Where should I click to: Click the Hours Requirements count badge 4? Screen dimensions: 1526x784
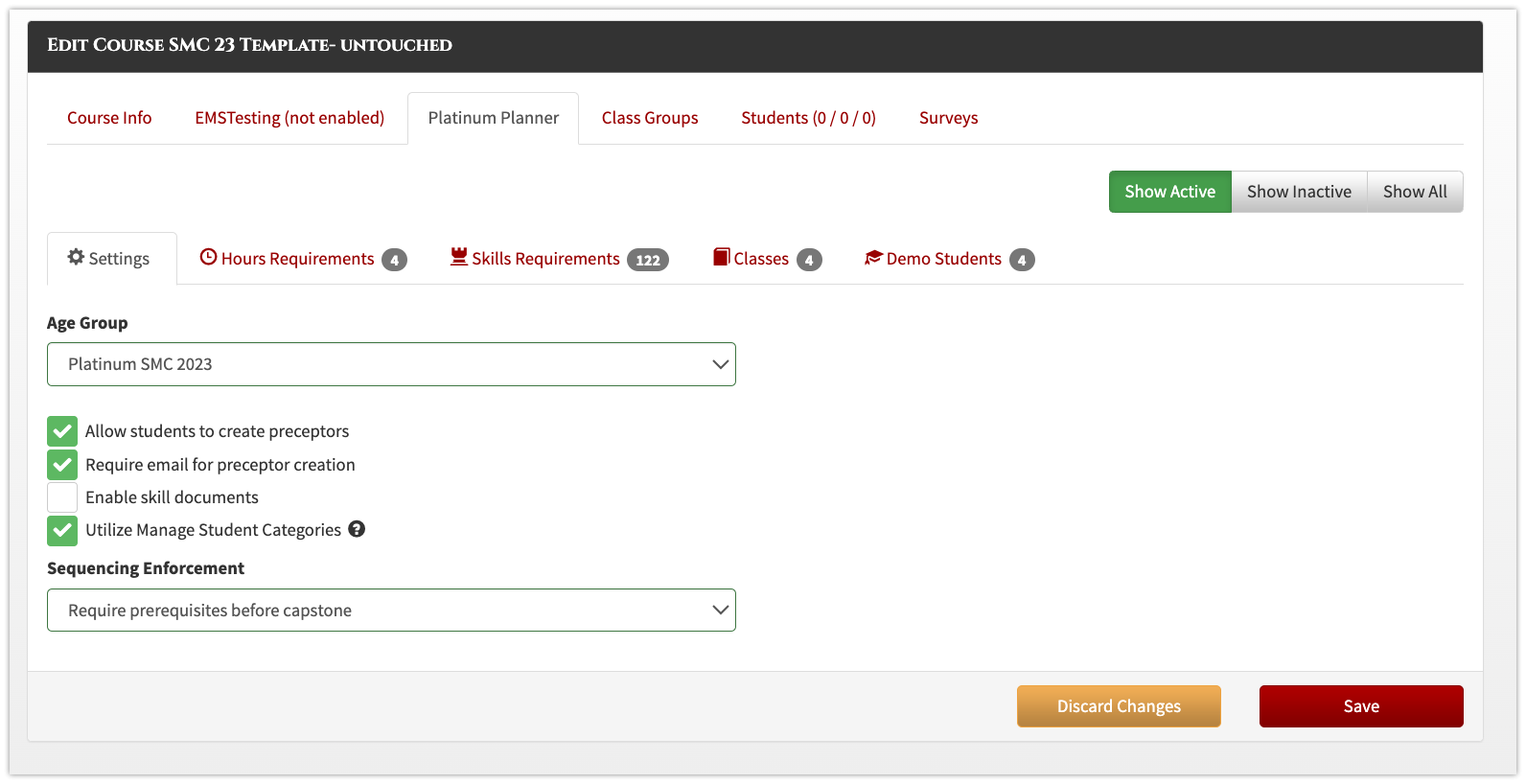point(394,260)
